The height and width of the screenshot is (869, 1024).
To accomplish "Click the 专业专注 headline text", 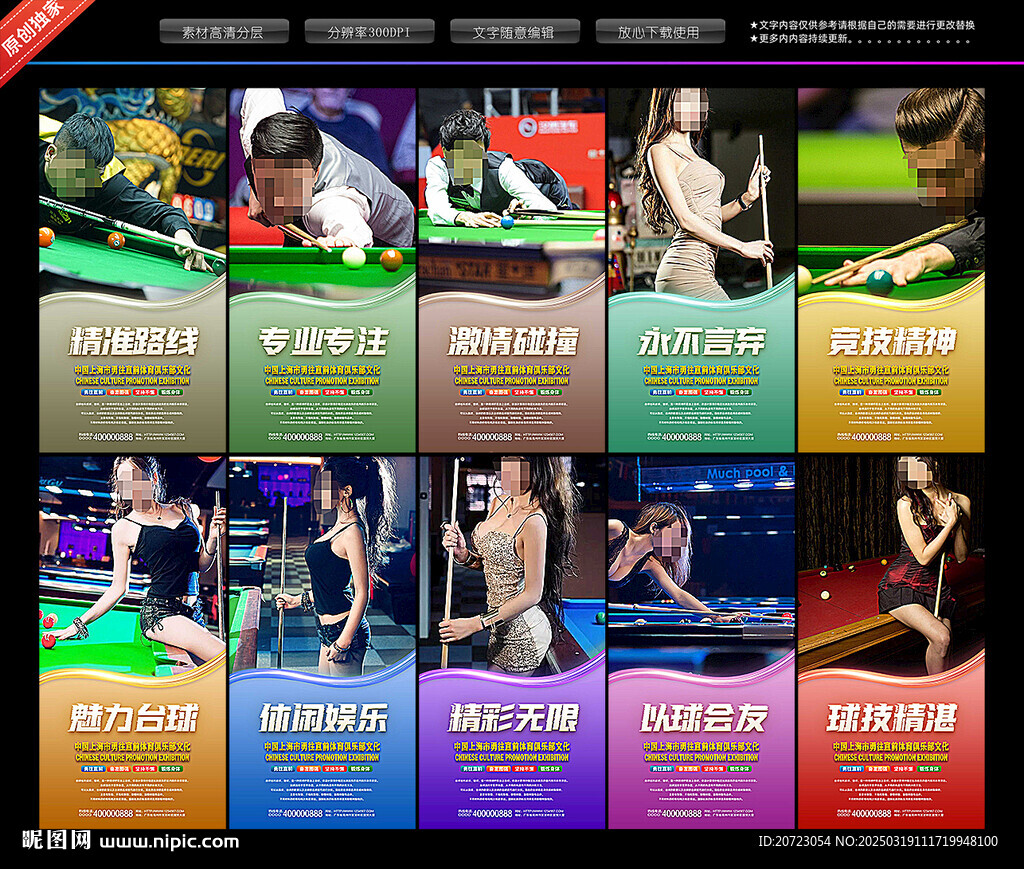I will [323, 341].
